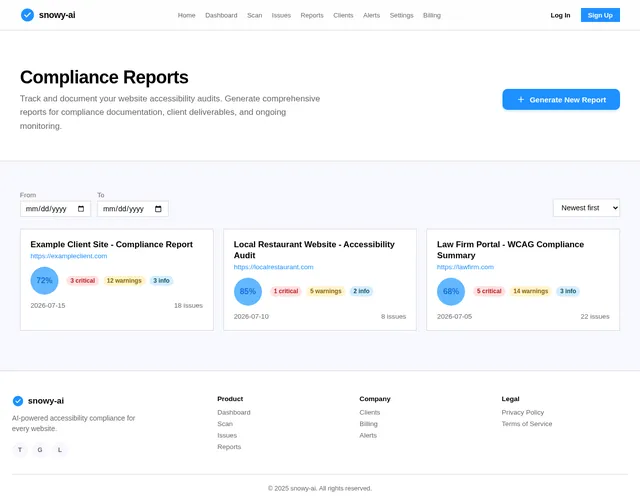Open the From date calendar picker icon
Image resolution: width=640 pixels, height=504 pixels.
coord(81,209)
